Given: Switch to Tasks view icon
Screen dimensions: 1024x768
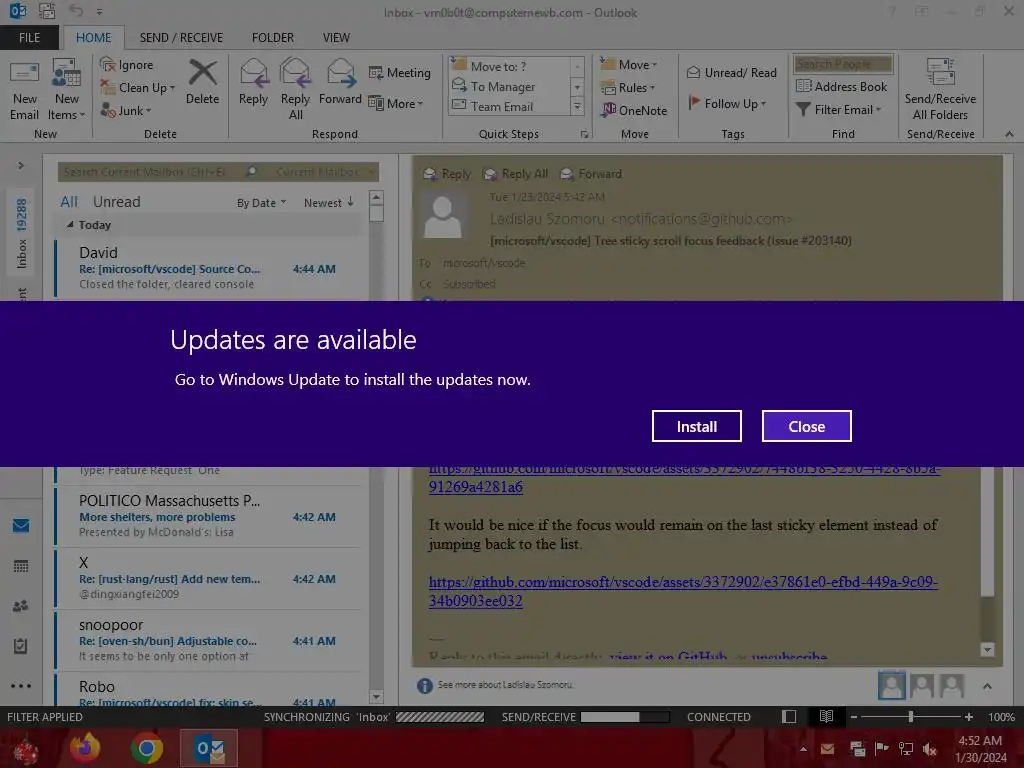Looking at the screenshot, I should pos(20,646).
